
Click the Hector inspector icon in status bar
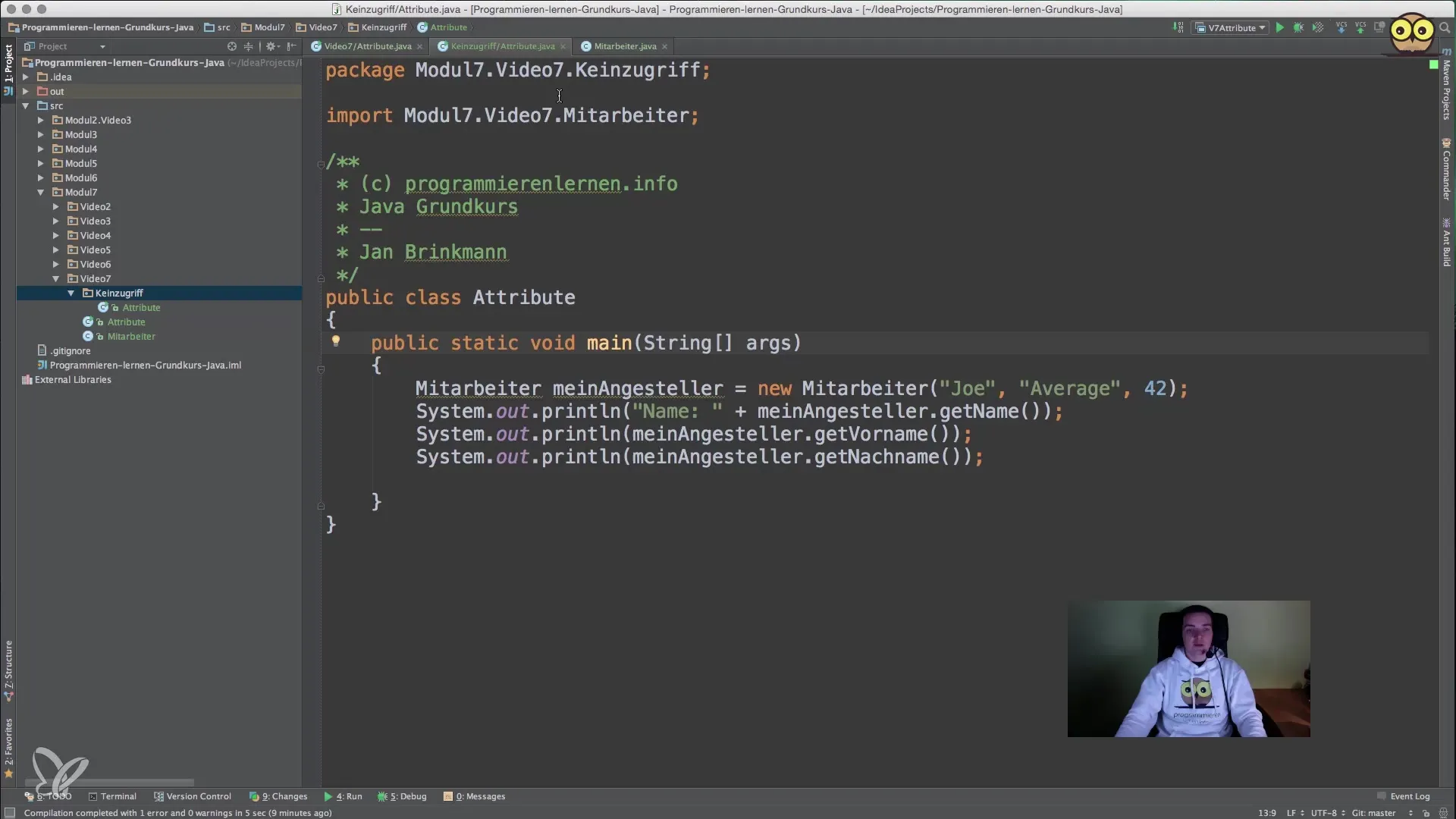(1444, 813)
